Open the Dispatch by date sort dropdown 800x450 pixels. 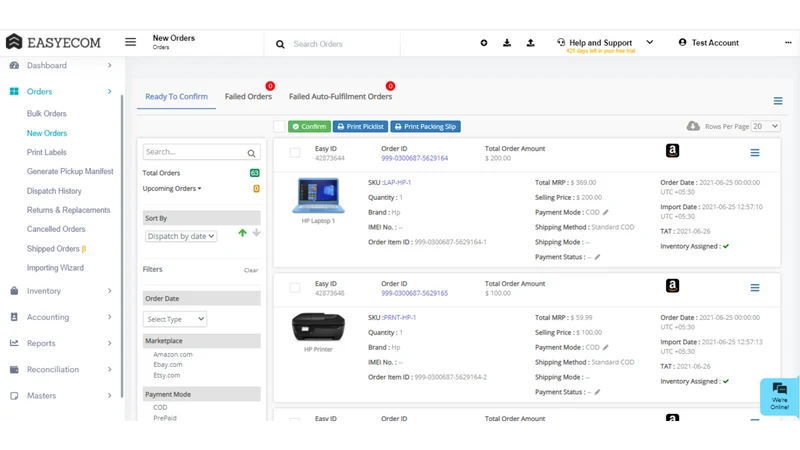(181, 236)
